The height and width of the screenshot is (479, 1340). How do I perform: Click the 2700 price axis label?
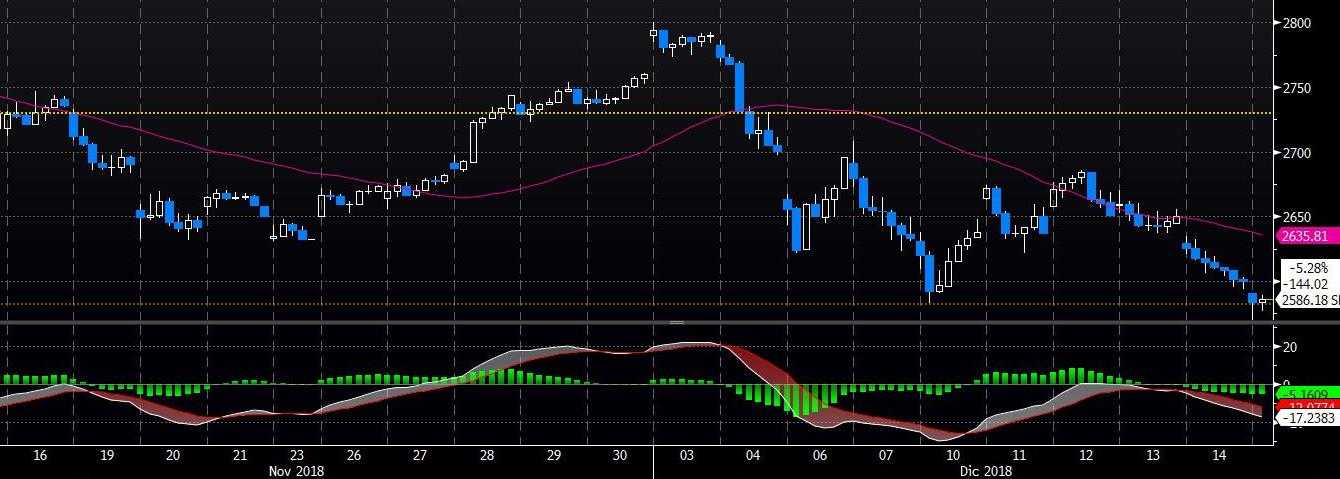(x=1297, y=153)
